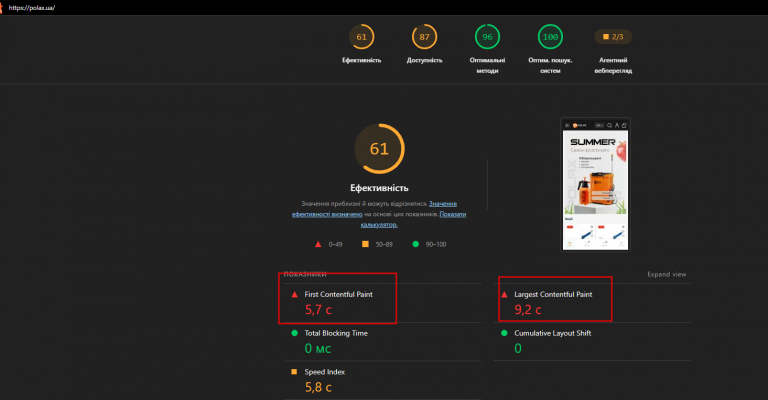This screenshot has height=400, width=768.
Task: Click the green circle 90–100 legend icon
Action: tap(415, 244)
